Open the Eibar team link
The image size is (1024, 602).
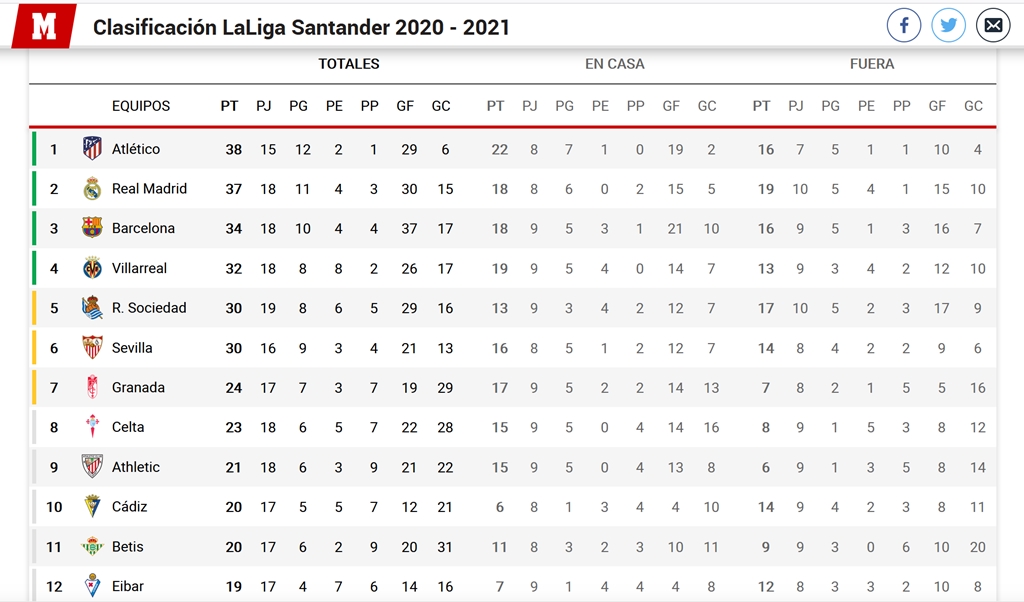pyautogui.click(x=128, y=587)
